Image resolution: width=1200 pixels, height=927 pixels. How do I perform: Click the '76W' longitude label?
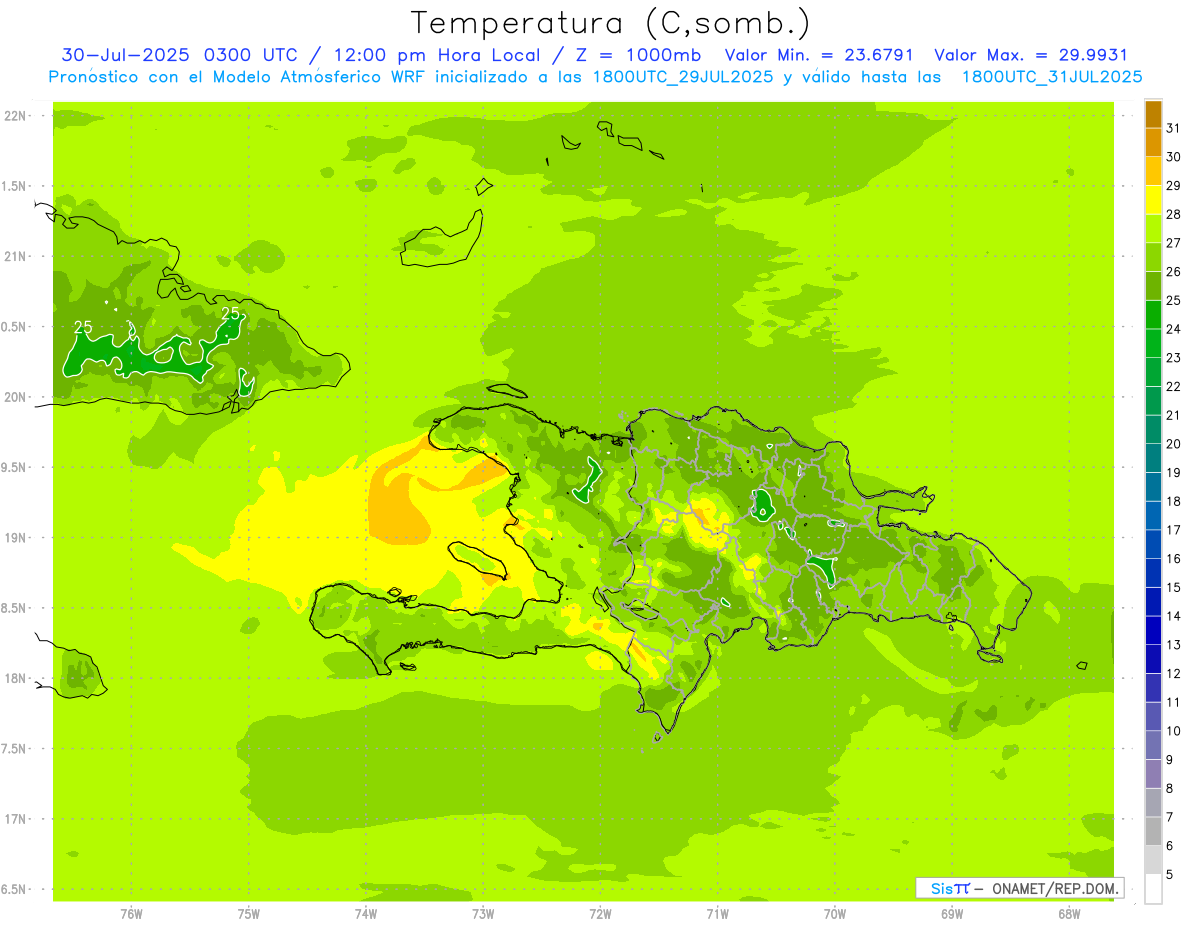pyautogui.click(x=131, y=913)
